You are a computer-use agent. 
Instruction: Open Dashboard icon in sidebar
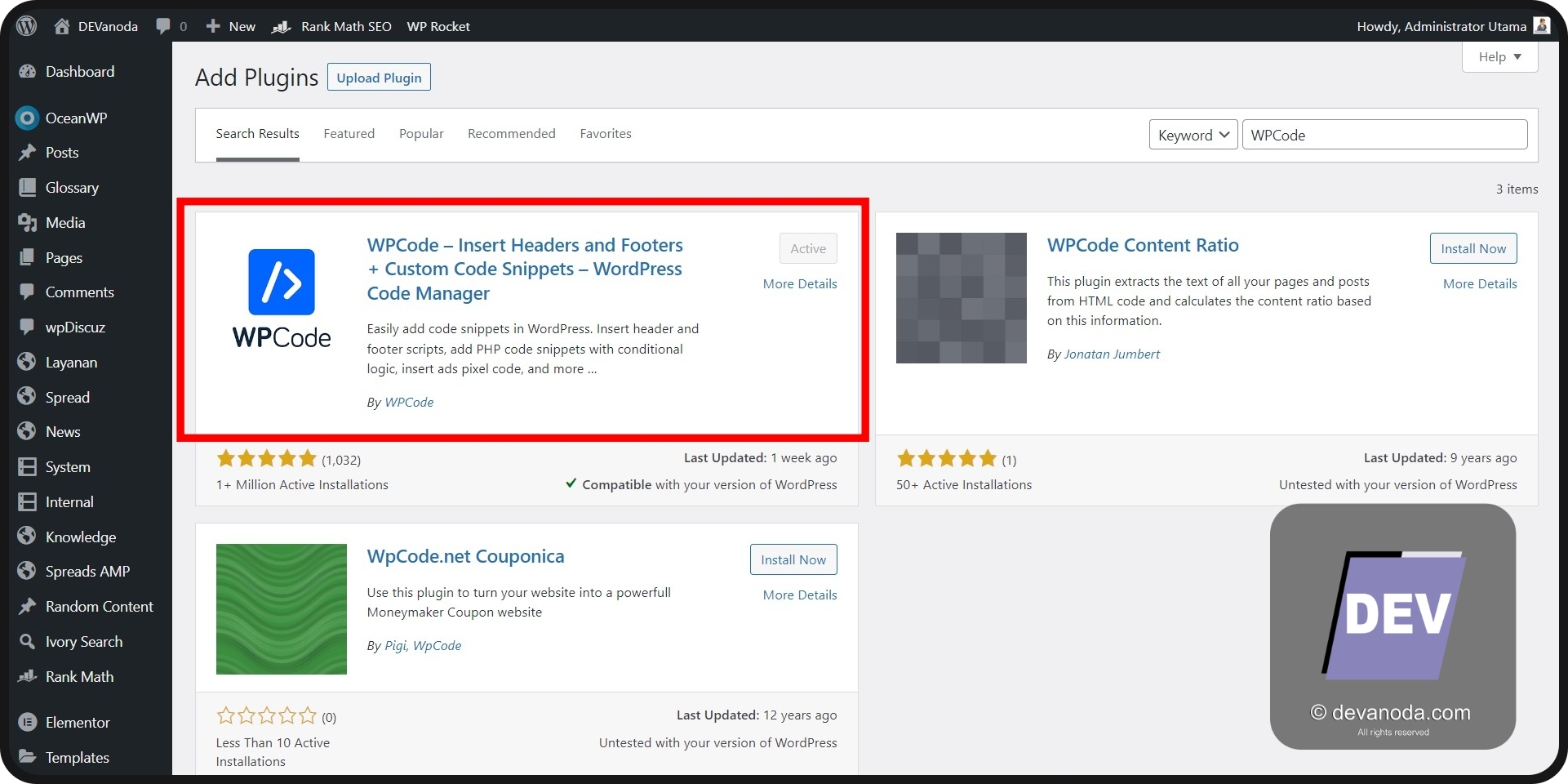point(28,72)
